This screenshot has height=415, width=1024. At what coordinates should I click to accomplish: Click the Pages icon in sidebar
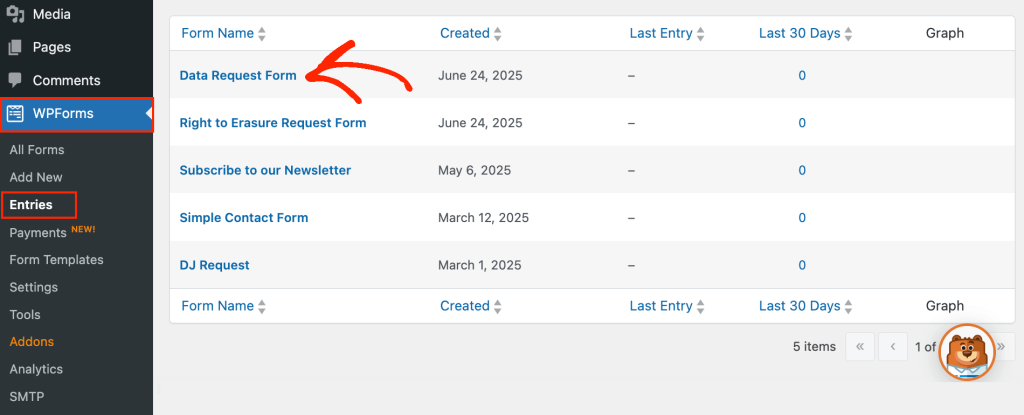(15, 47)
